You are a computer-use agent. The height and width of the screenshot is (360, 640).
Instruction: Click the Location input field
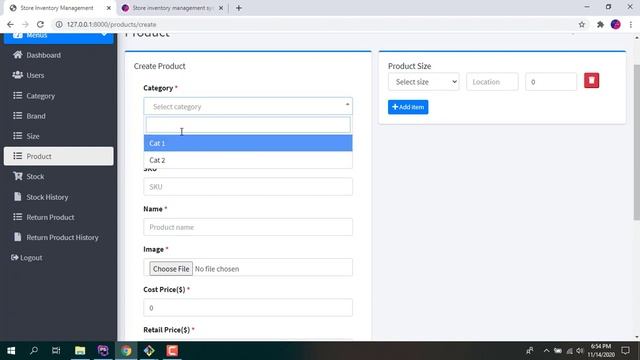492,82
